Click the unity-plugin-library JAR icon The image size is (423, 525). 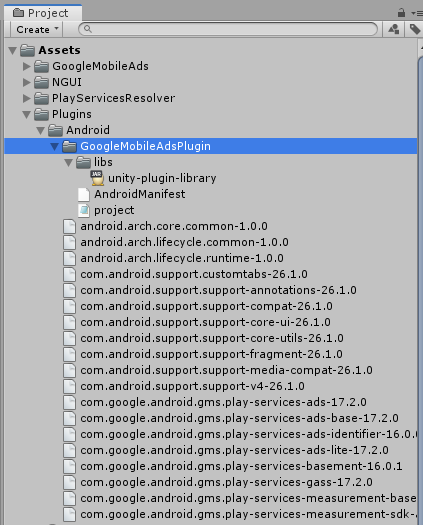pos(97,178)
